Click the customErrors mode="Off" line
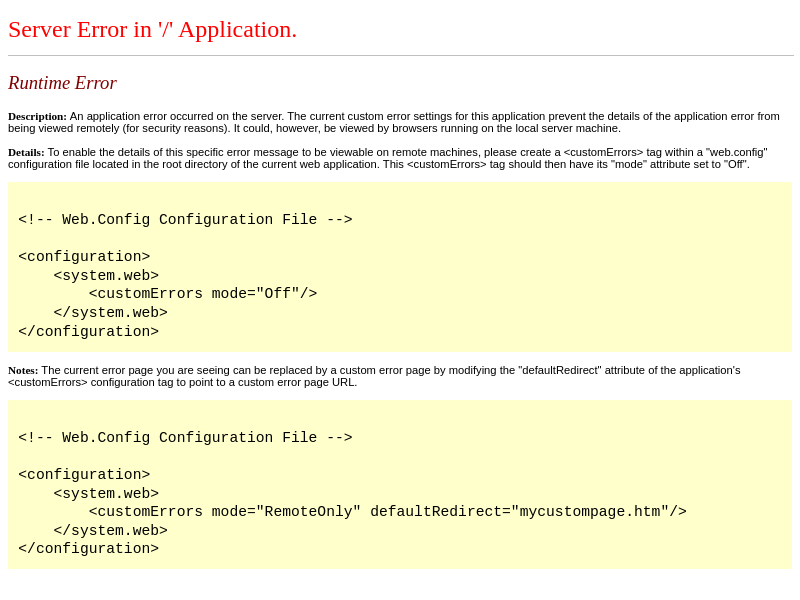 [202, 294]
